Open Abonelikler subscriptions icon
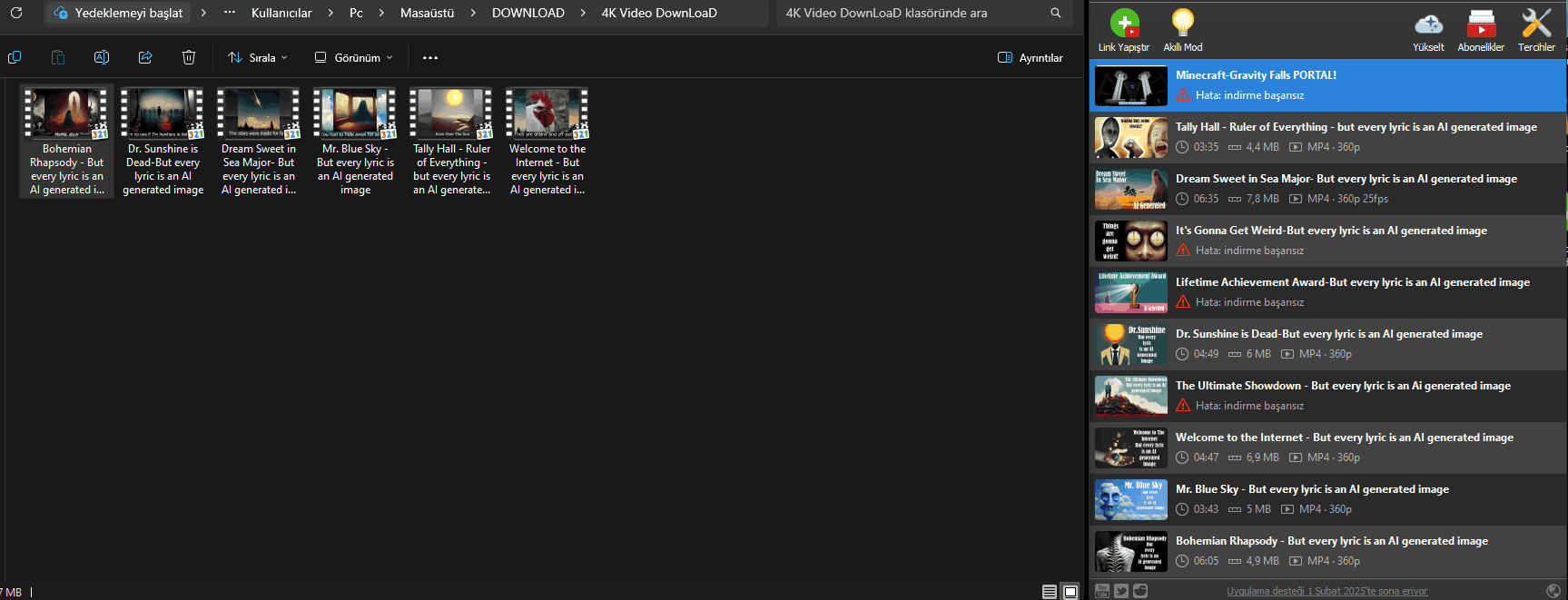Screen dimensions: 1568x600 pyautogui.click(x=1481, y=30)
